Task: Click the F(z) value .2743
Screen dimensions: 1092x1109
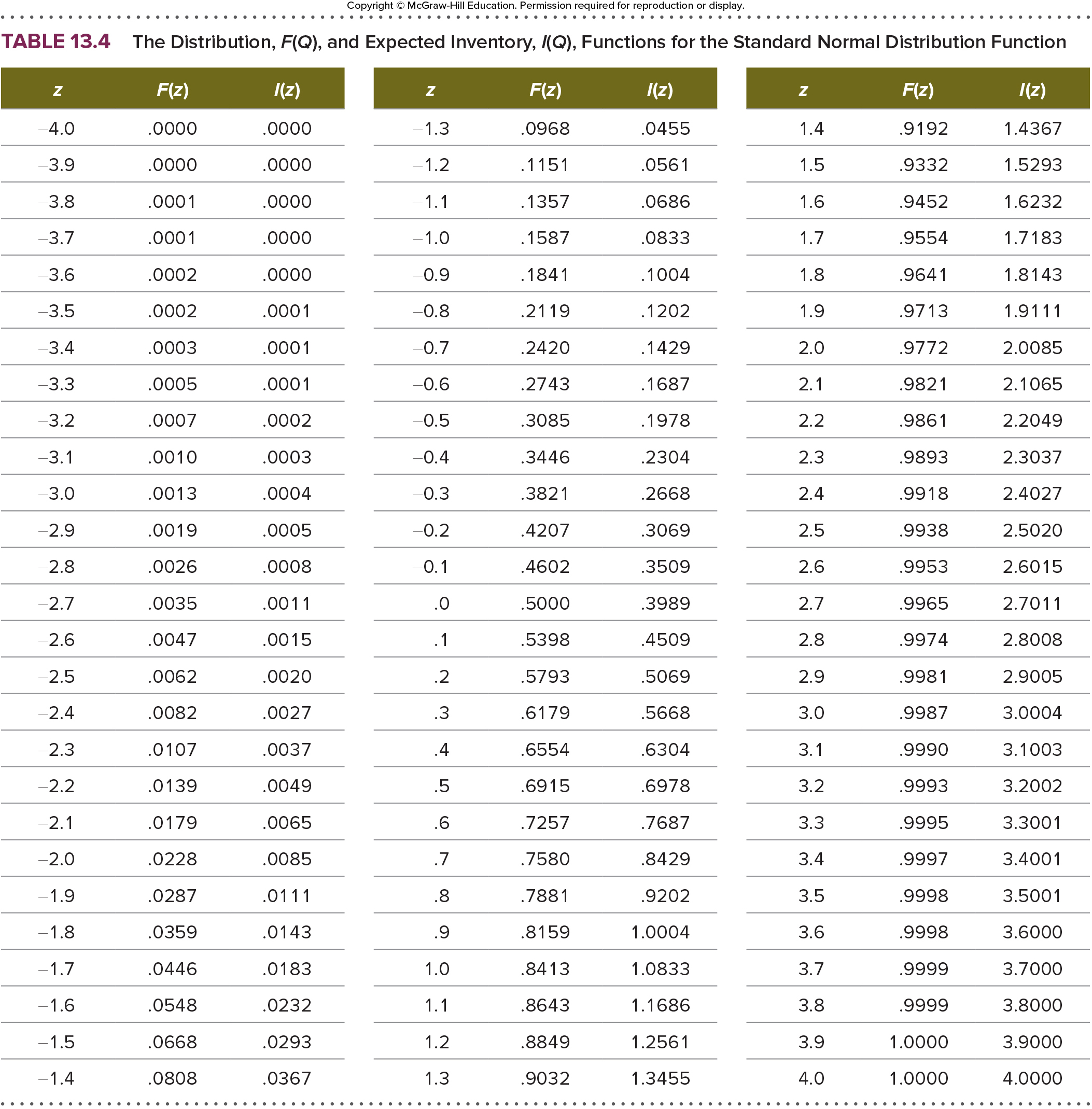Action: [x=545, y=384]
